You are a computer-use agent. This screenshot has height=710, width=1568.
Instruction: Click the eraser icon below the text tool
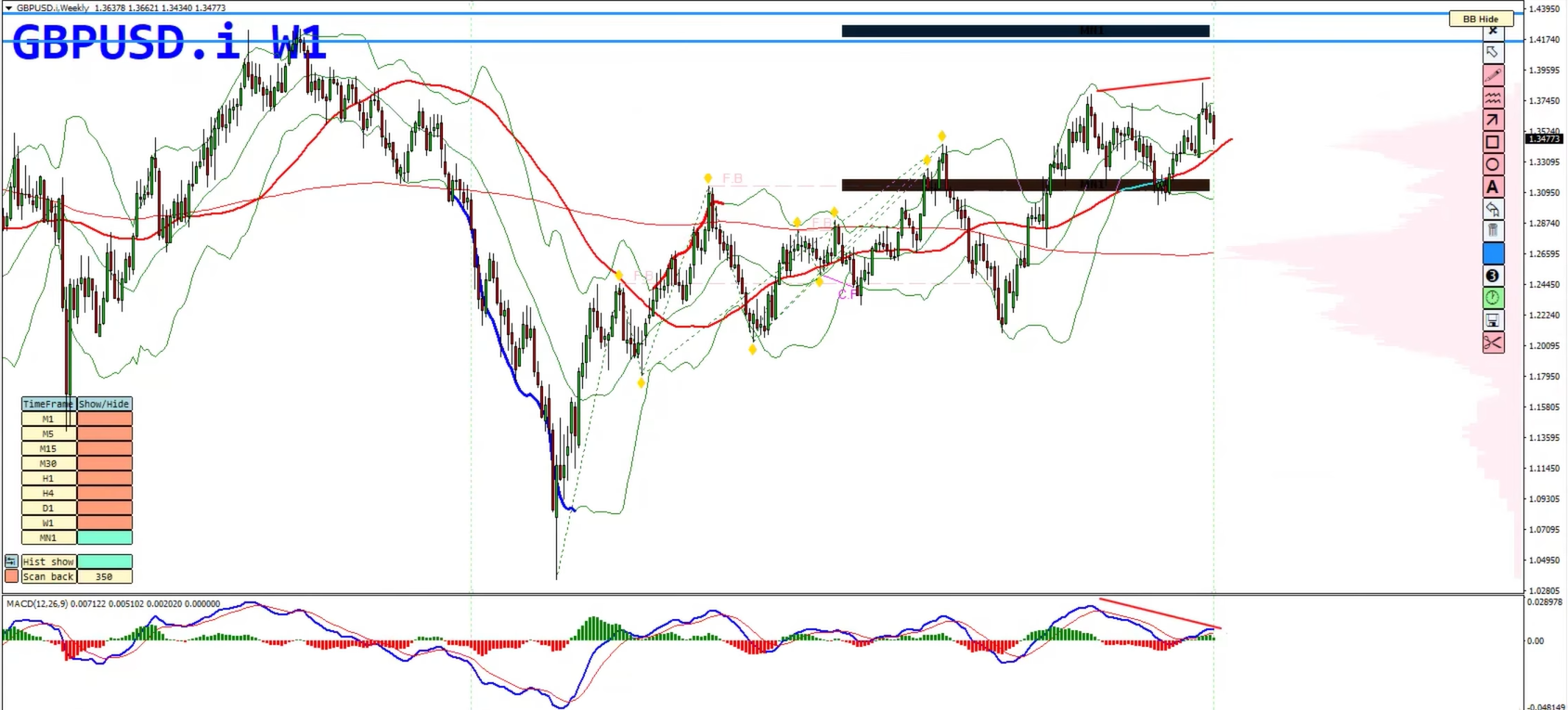tap(1492, 209)
